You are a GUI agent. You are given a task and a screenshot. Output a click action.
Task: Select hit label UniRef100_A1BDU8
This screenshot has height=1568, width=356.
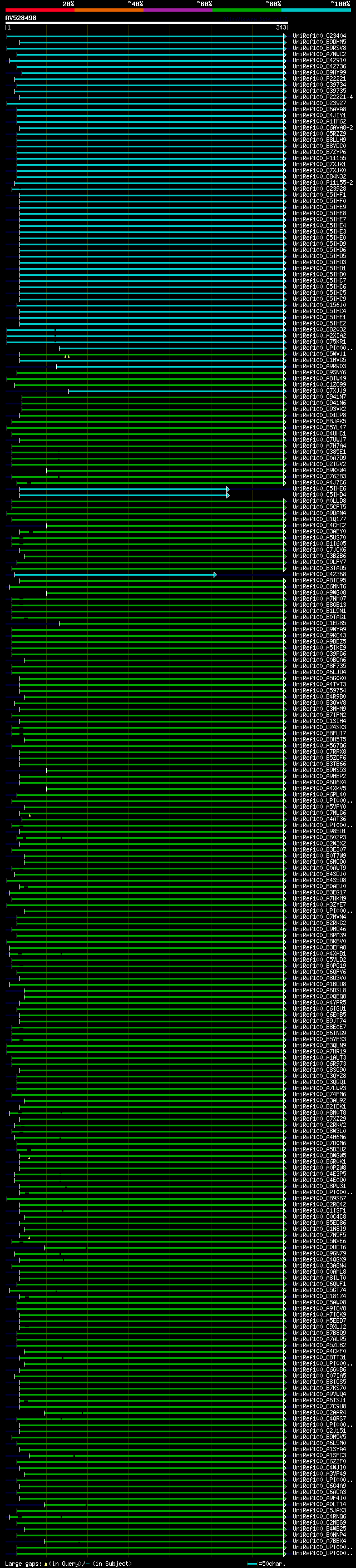pyautogui.click(x=319, y=985)
